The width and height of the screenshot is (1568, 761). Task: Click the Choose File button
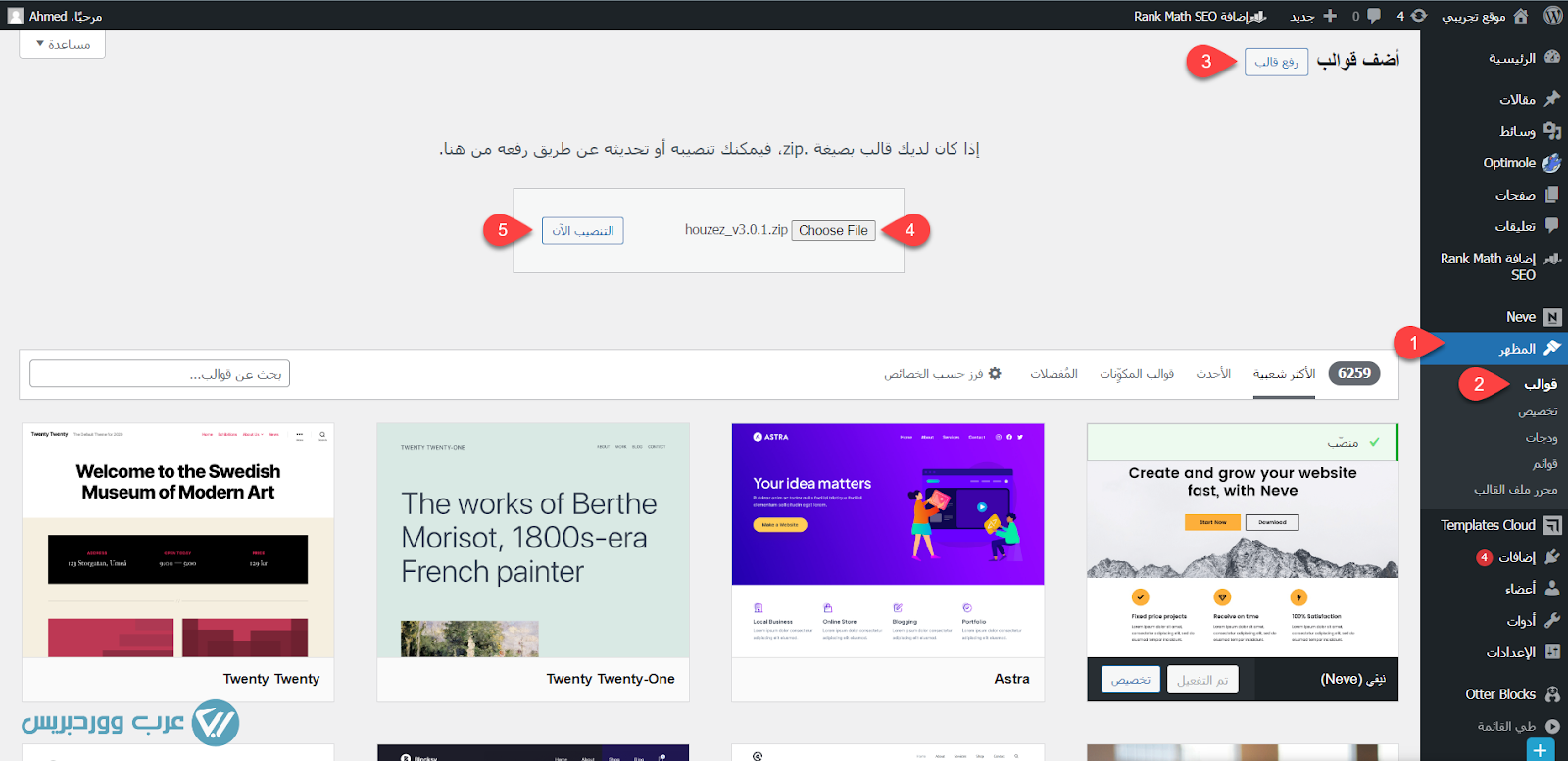click(x=833, y=231)
